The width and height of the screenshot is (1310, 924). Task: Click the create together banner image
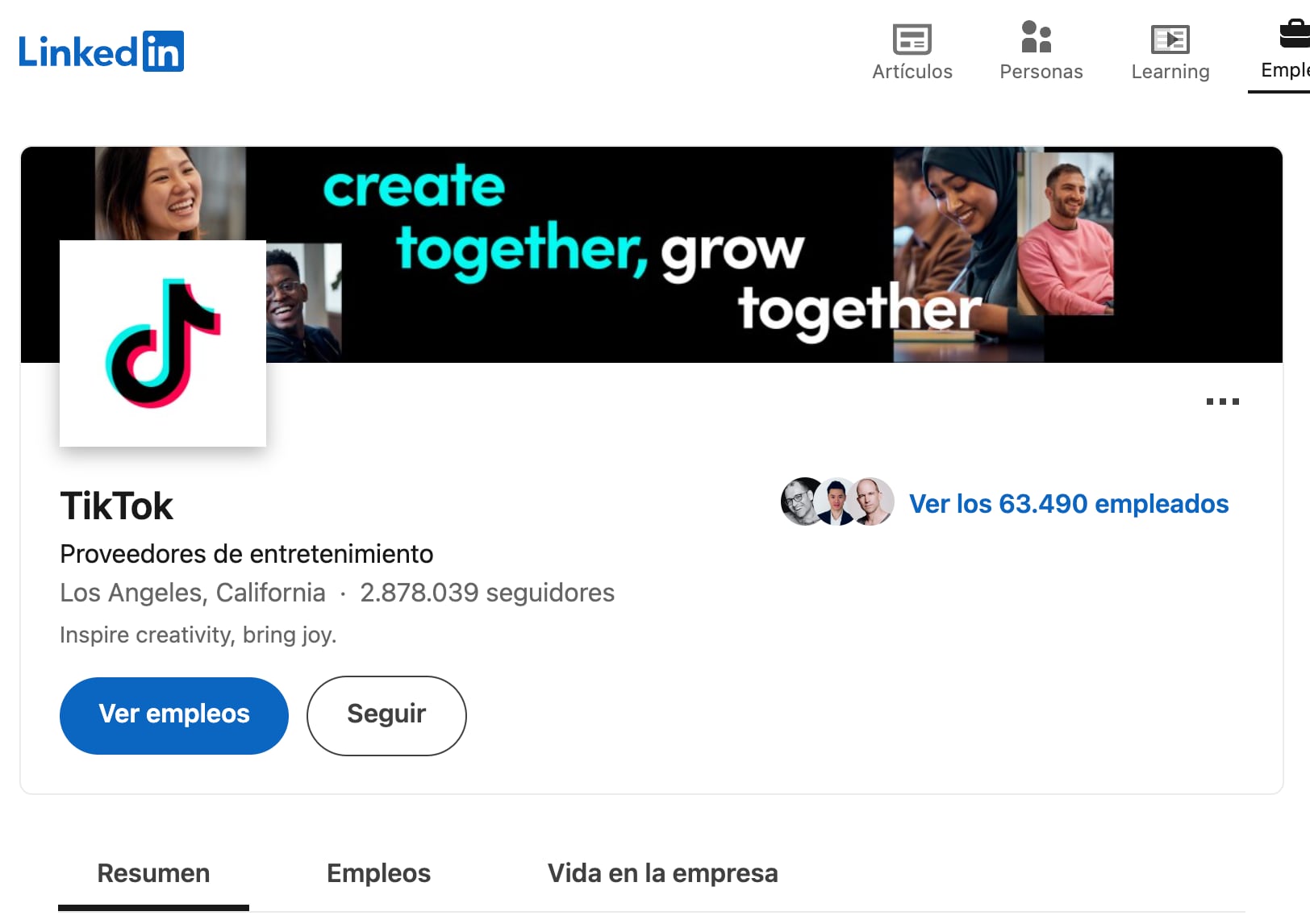652,255
